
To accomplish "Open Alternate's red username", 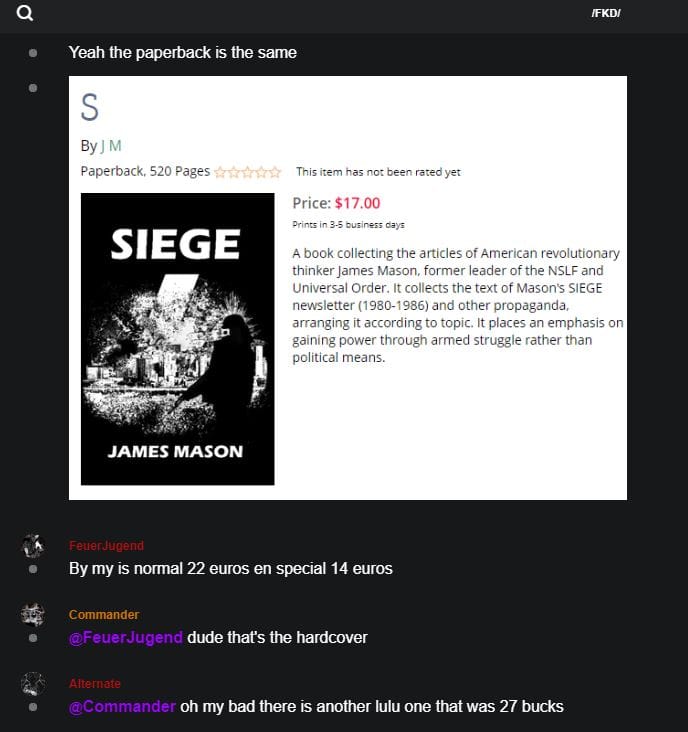I will pyautogui.click(x=95, y=683).
